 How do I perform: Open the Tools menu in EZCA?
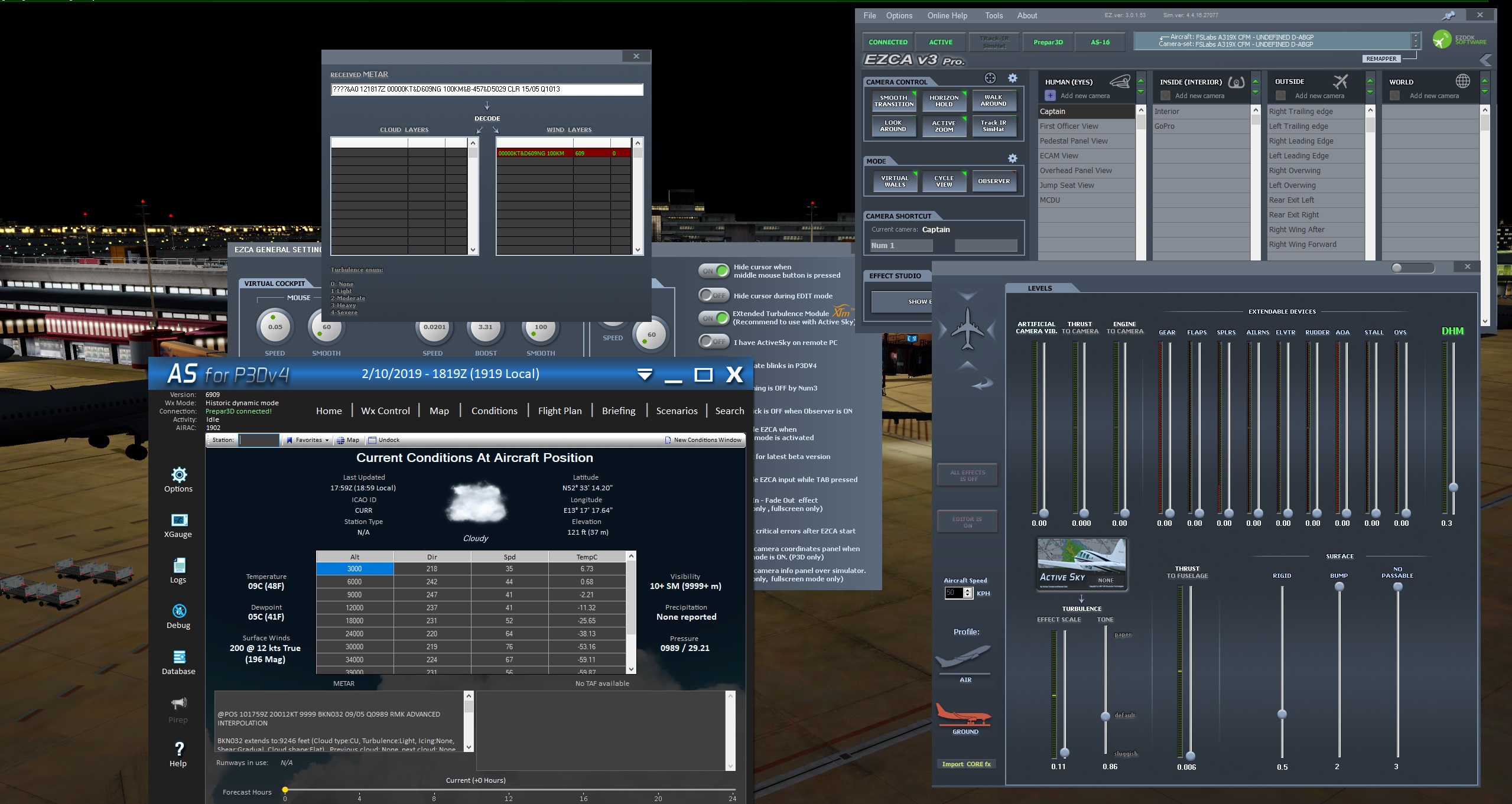click(x=994, y=16)
